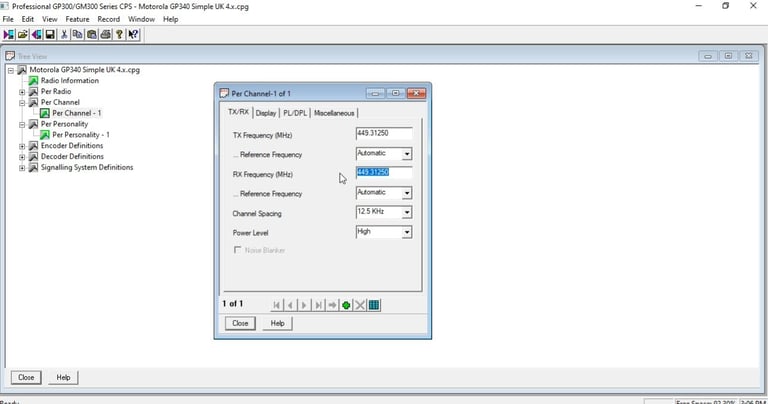Viewport: 768px width, 404px height.
Task: Open the Help menu in menu bar
Action: [x=170, y=19]
